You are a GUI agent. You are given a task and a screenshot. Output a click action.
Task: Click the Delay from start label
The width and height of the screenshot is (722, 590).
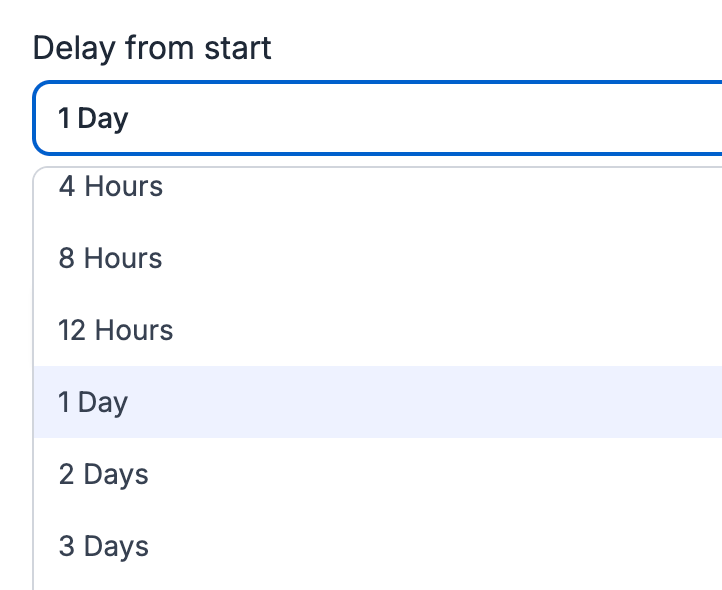(x=152, y=48)
